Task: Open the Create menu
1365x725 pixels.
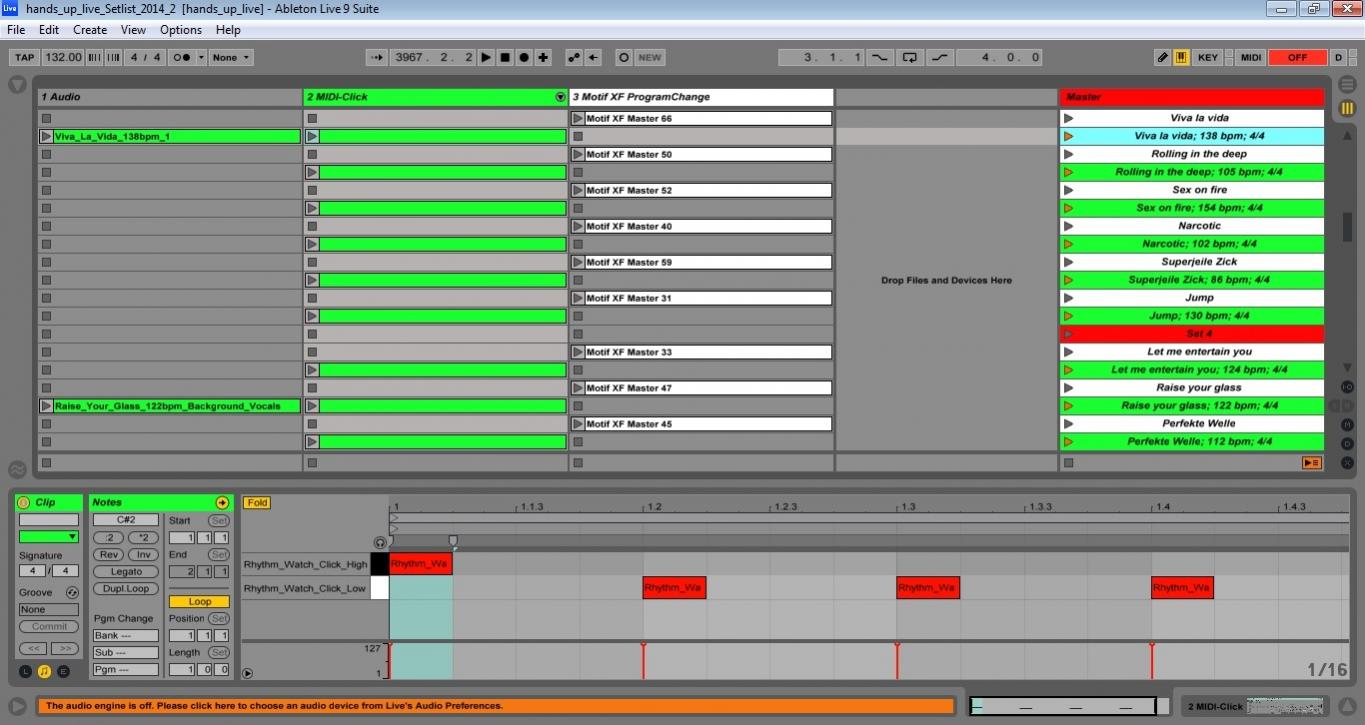Action: 90,30
